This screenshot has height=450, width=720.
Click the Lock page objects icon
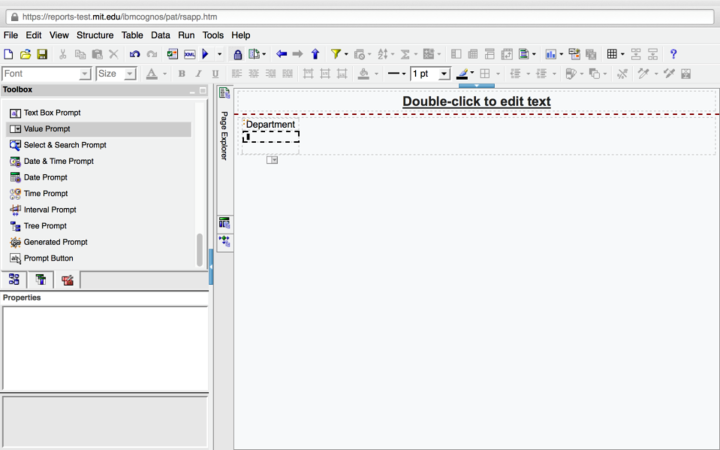(237, 54)
